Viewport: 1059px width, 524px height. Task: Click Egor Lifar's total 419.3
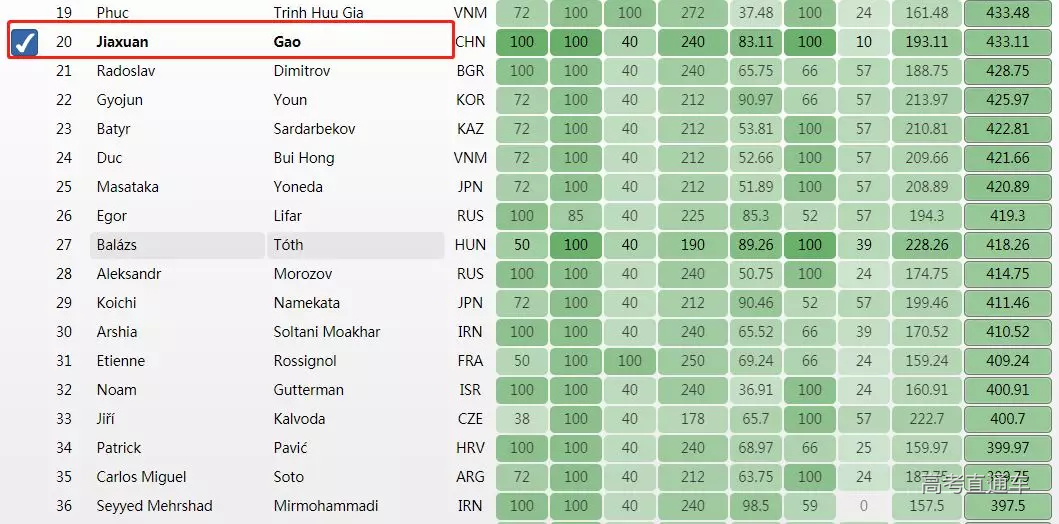coord(1007,216)
